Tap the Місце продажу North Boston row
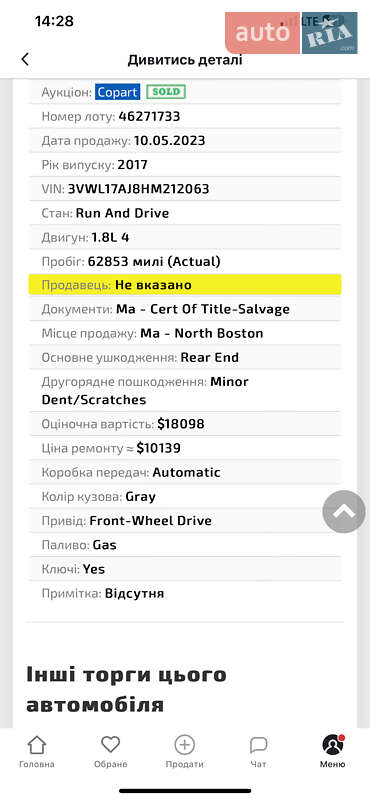Viewport: 370px width, 800px height. (x=185, y=334)
